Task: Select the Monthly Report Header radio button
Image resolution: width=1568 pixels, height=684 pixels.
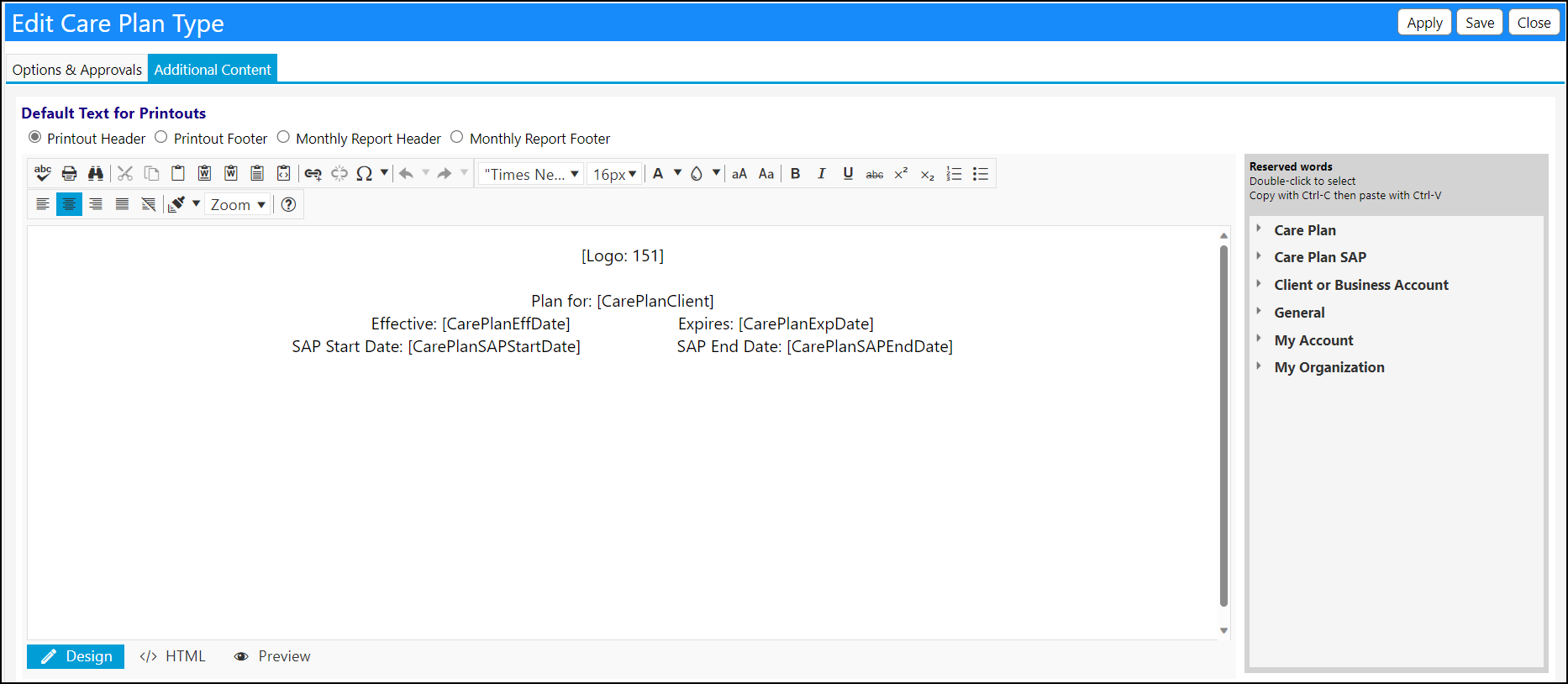Action: click(283, 137)
